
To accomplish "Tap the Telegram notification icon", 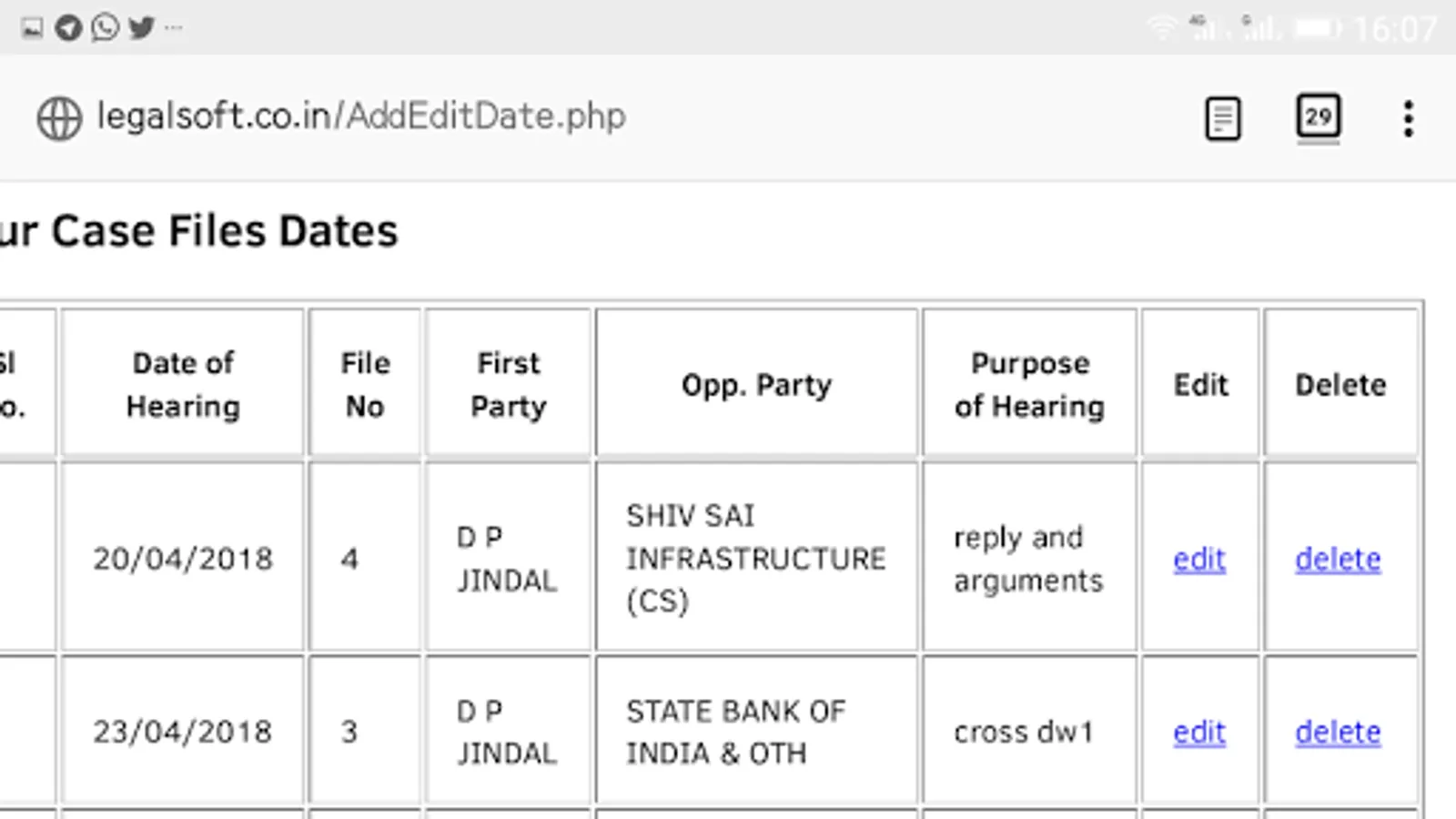I will pyautogui.click(x=68, y=28).
